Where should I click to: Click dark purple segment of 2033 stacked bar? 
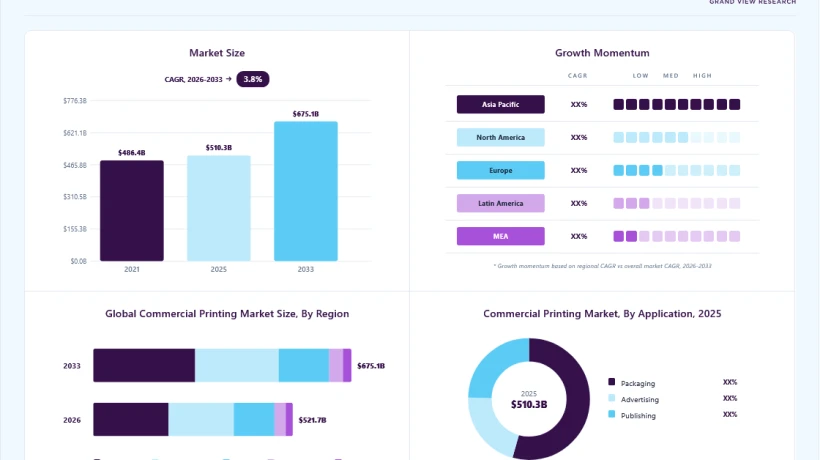[x=144, y=365]
